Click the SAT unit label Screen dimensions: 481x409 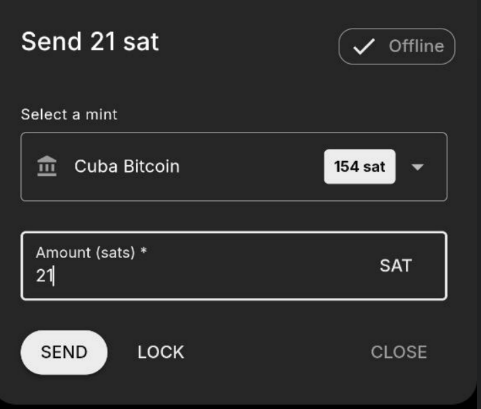[396, 266]
